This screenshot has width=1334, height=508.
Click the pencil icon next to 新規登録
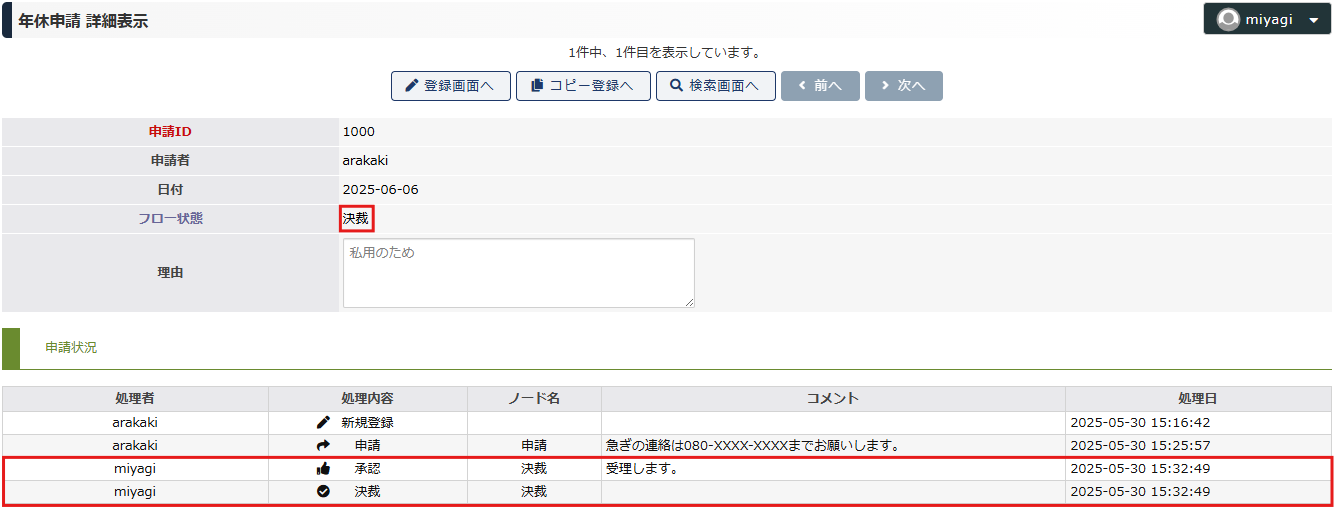tap(323, 423)
